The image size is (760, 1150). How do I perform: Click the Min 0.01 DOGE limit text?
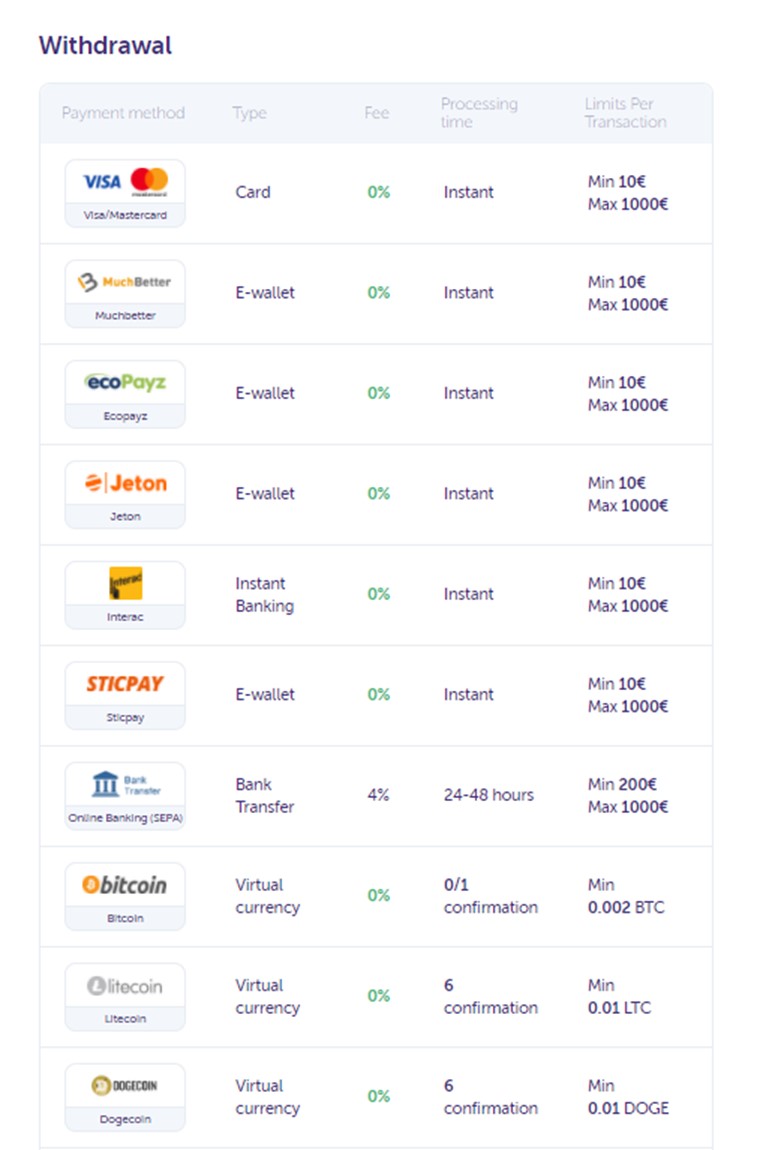[628, 1097]
